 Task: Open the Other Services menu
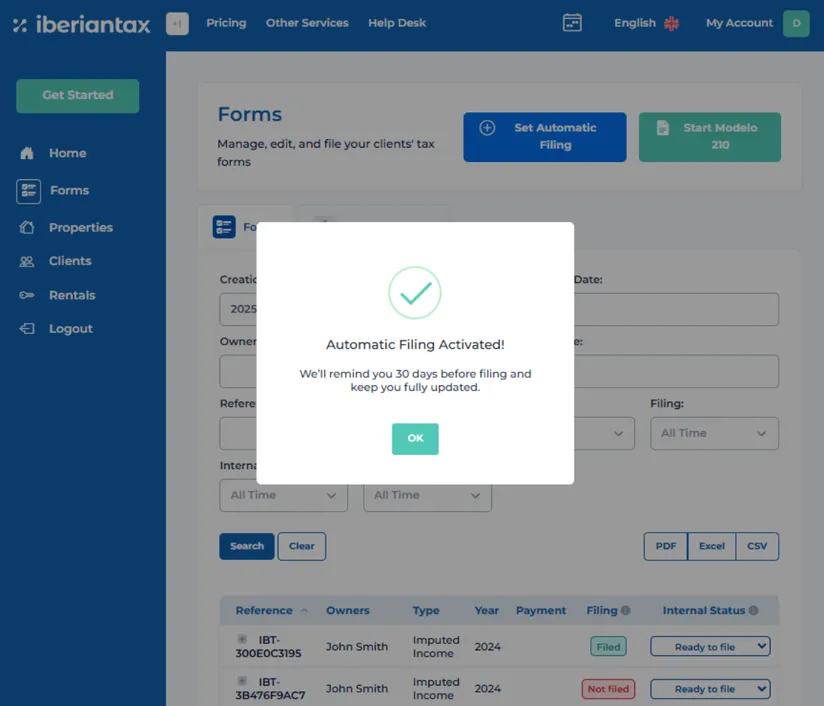tap(307, 22)
